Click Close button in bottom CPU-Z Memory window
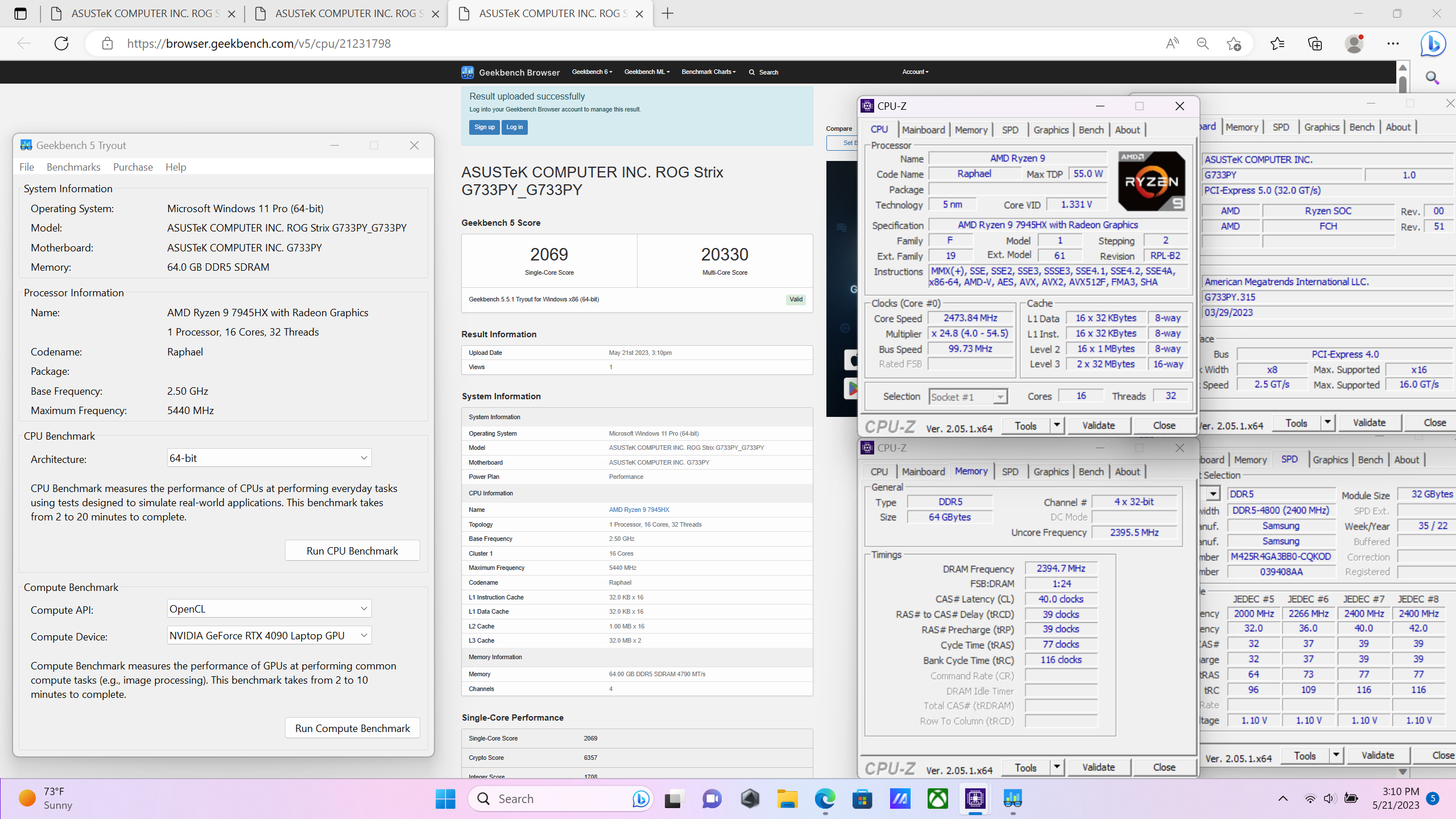Viewport: 1456px width, 819px height. click(x=1164, y=767)
